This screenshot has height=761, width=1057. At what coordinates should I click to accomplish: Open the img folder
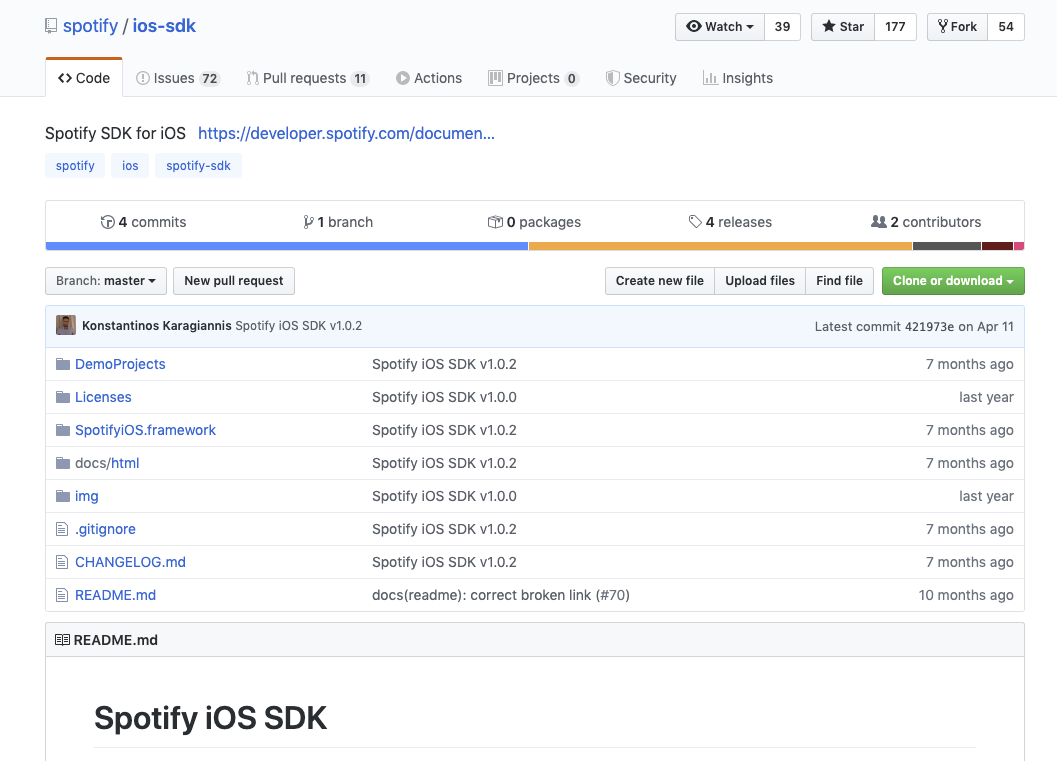point(86,496)
